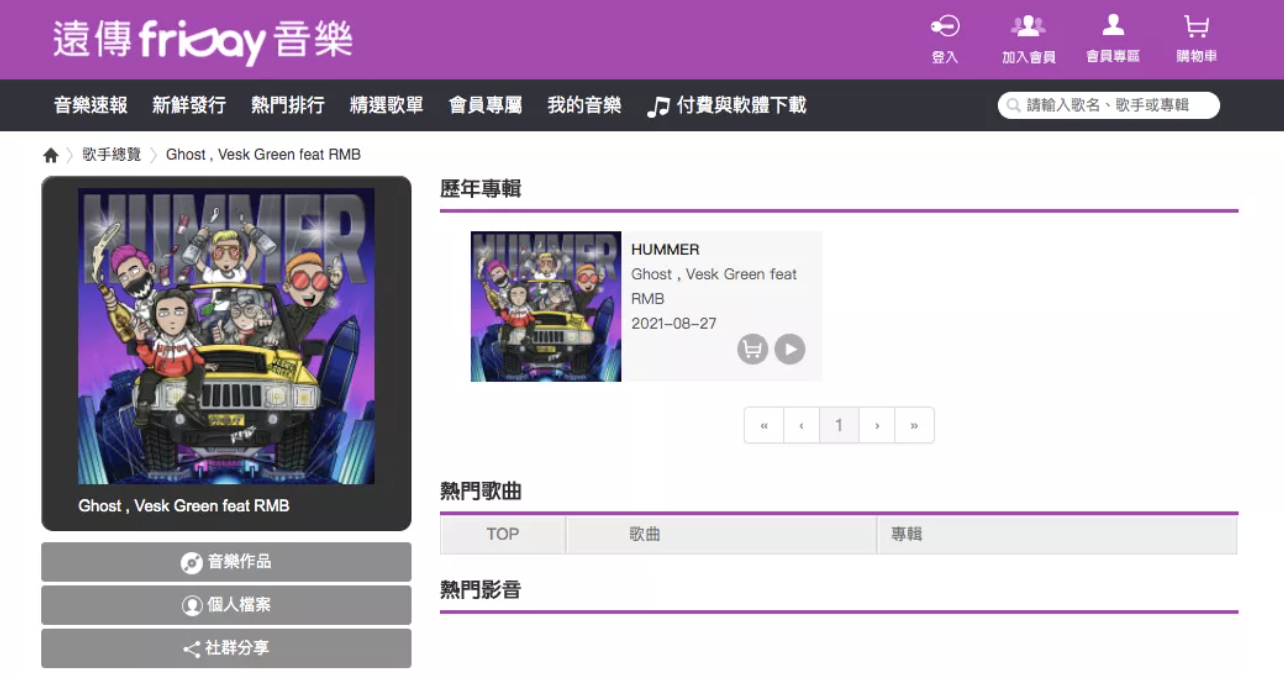Jump to last page in pagination

click(x=914, y=425)
